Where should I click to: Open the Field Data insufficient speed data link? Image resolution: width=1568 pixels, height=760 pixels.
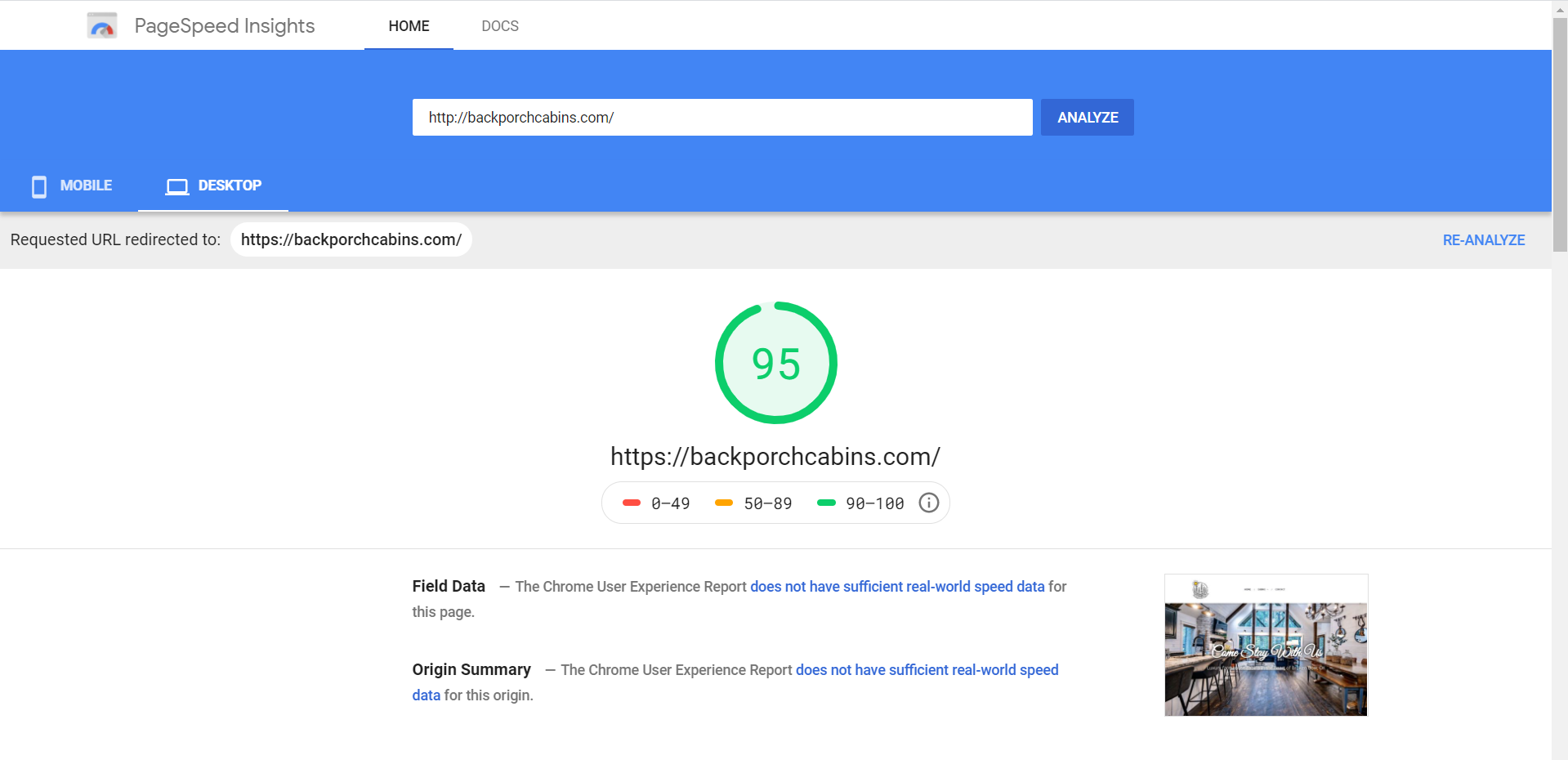[x=897, y=586]
